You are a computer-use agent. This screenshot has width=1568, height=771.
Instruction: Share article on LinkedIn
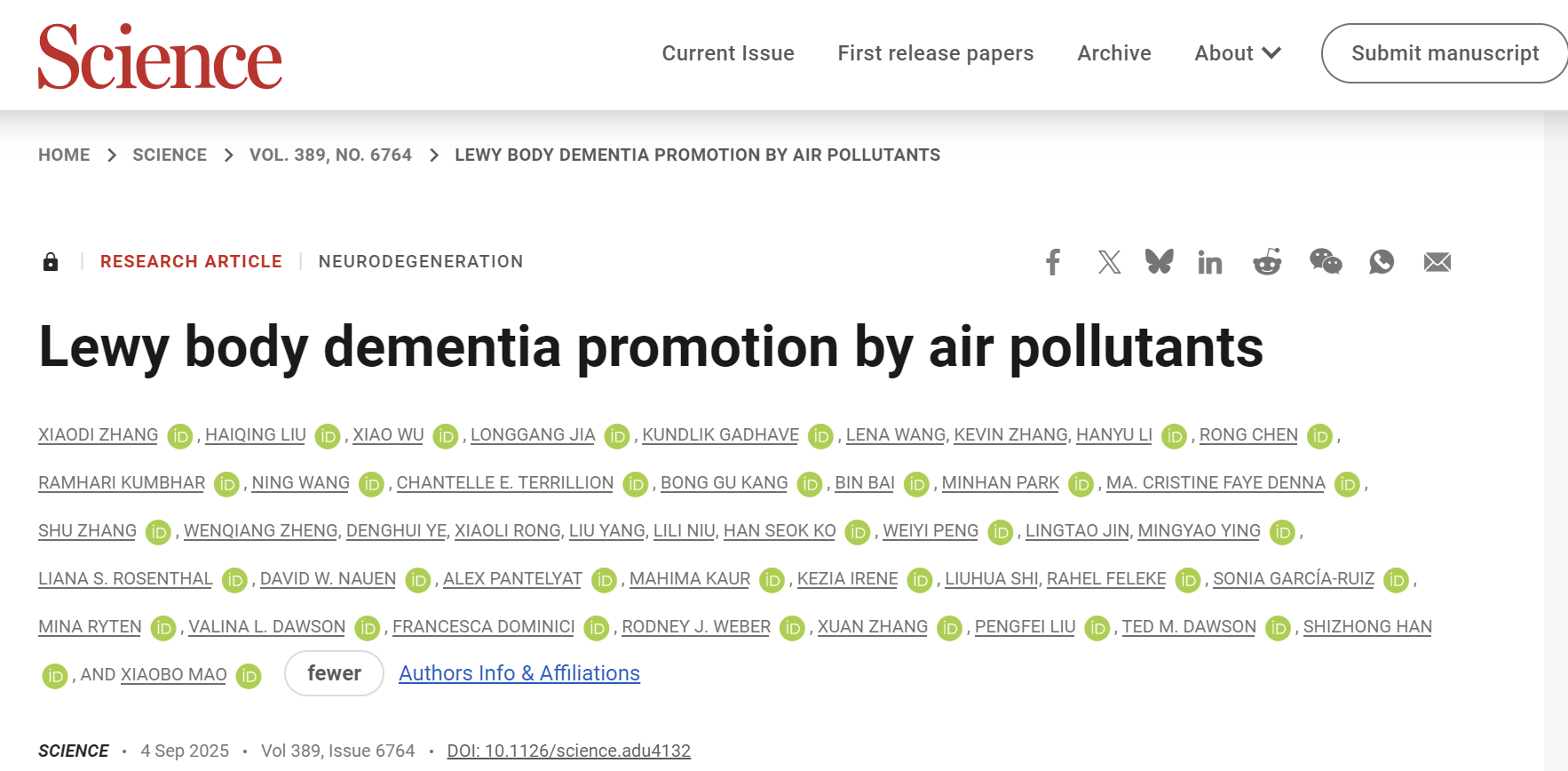point(1209,262)
